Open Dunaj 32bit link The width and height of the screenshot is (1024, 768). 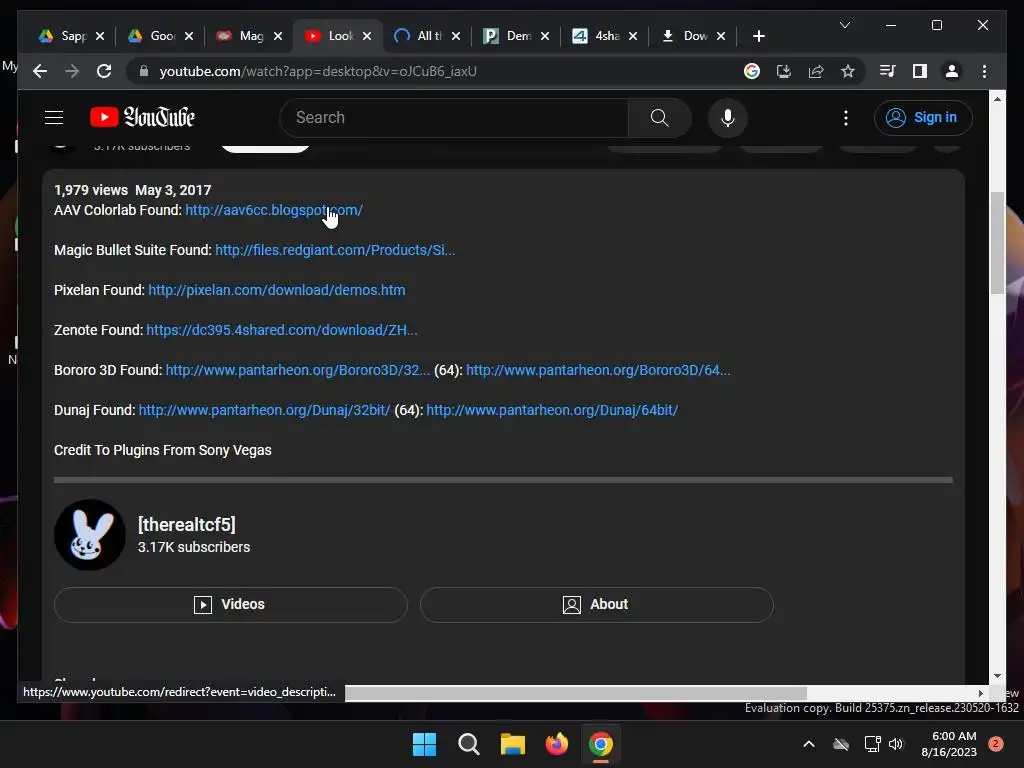[x=264, y=410]
